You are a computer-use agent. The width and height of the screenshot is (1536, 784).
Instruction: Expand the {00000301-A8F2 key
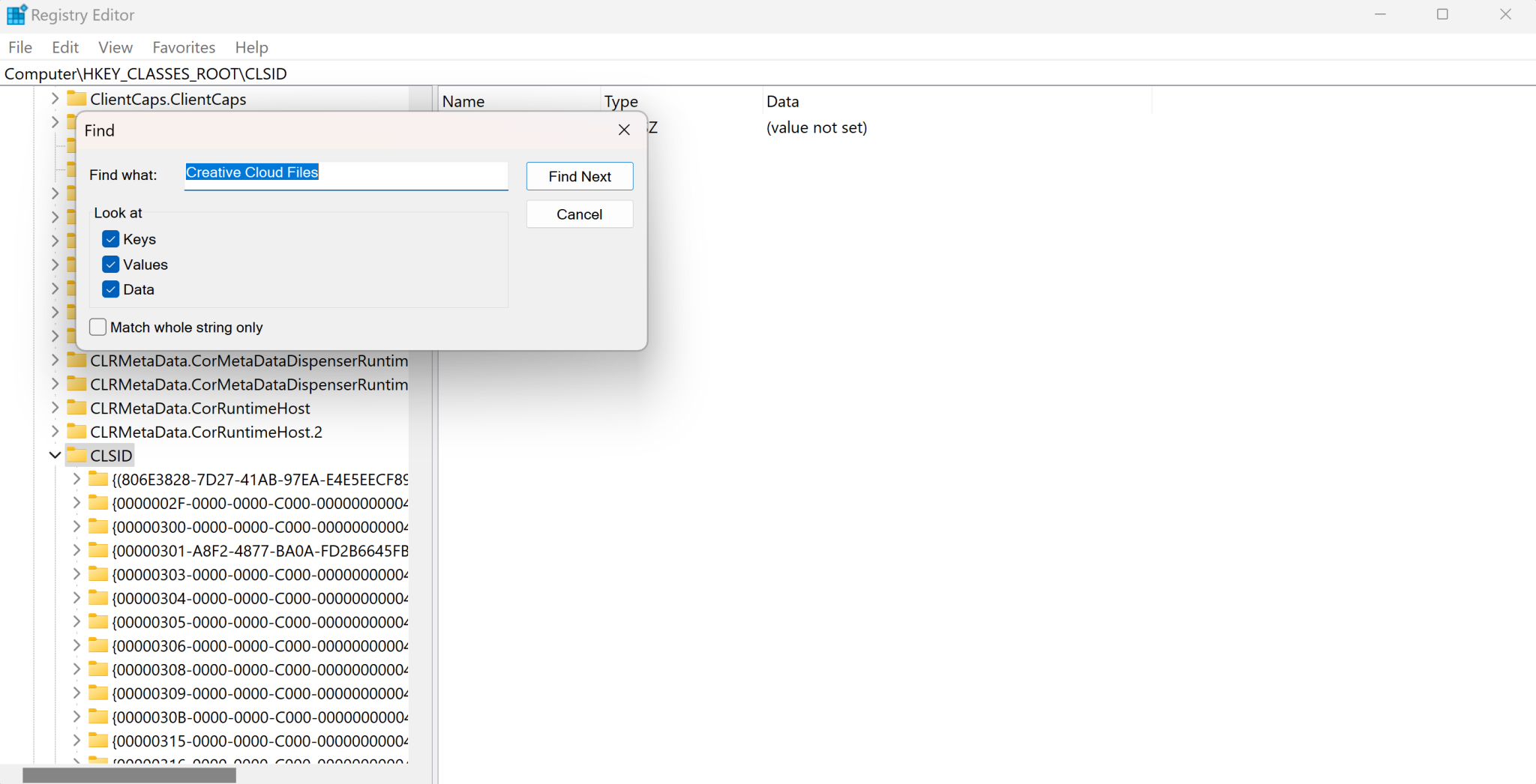76,551
